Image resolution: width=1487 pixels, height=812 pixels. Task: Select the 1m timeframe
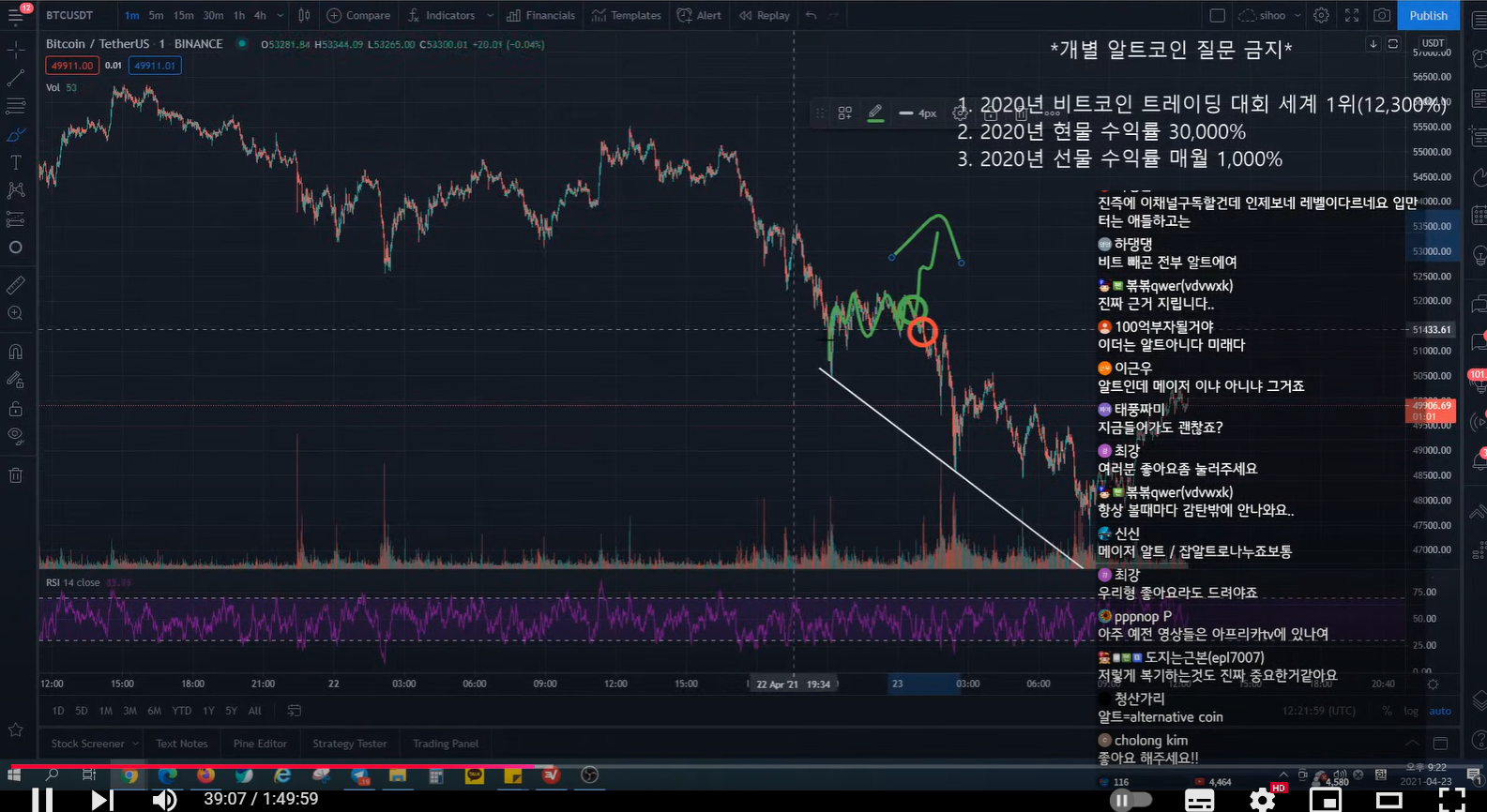131,16
